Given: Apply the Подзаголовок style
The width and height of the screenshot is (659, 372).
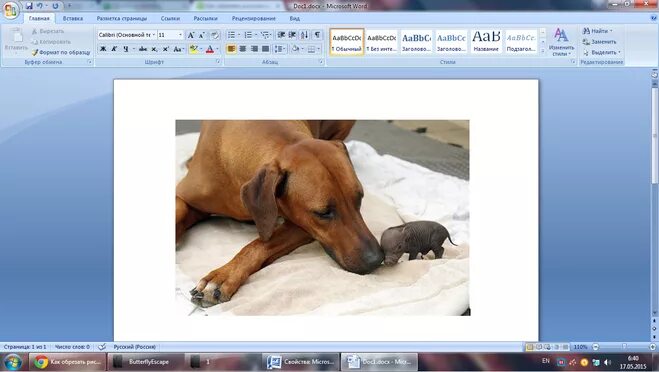Looking at the screenshot, I should pyautogui.click(x=521, y=42).
